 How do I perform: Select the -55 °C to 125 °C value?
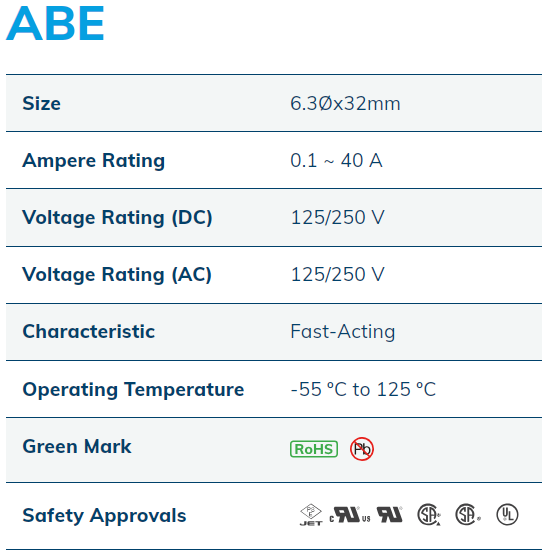363,389
